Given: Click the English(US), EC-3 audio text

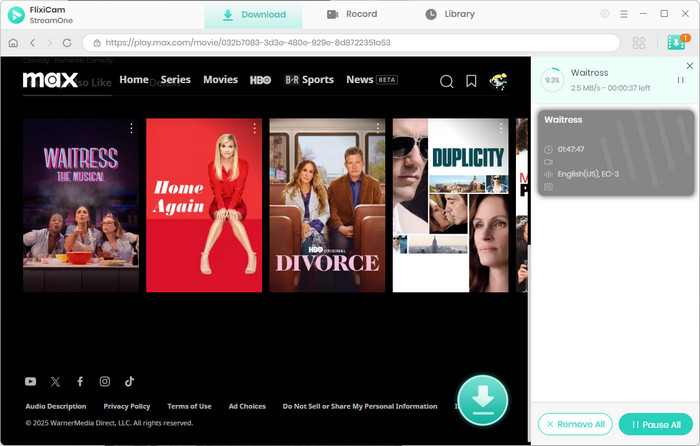Looking at the screenshot, I should [x=588, y=174].
